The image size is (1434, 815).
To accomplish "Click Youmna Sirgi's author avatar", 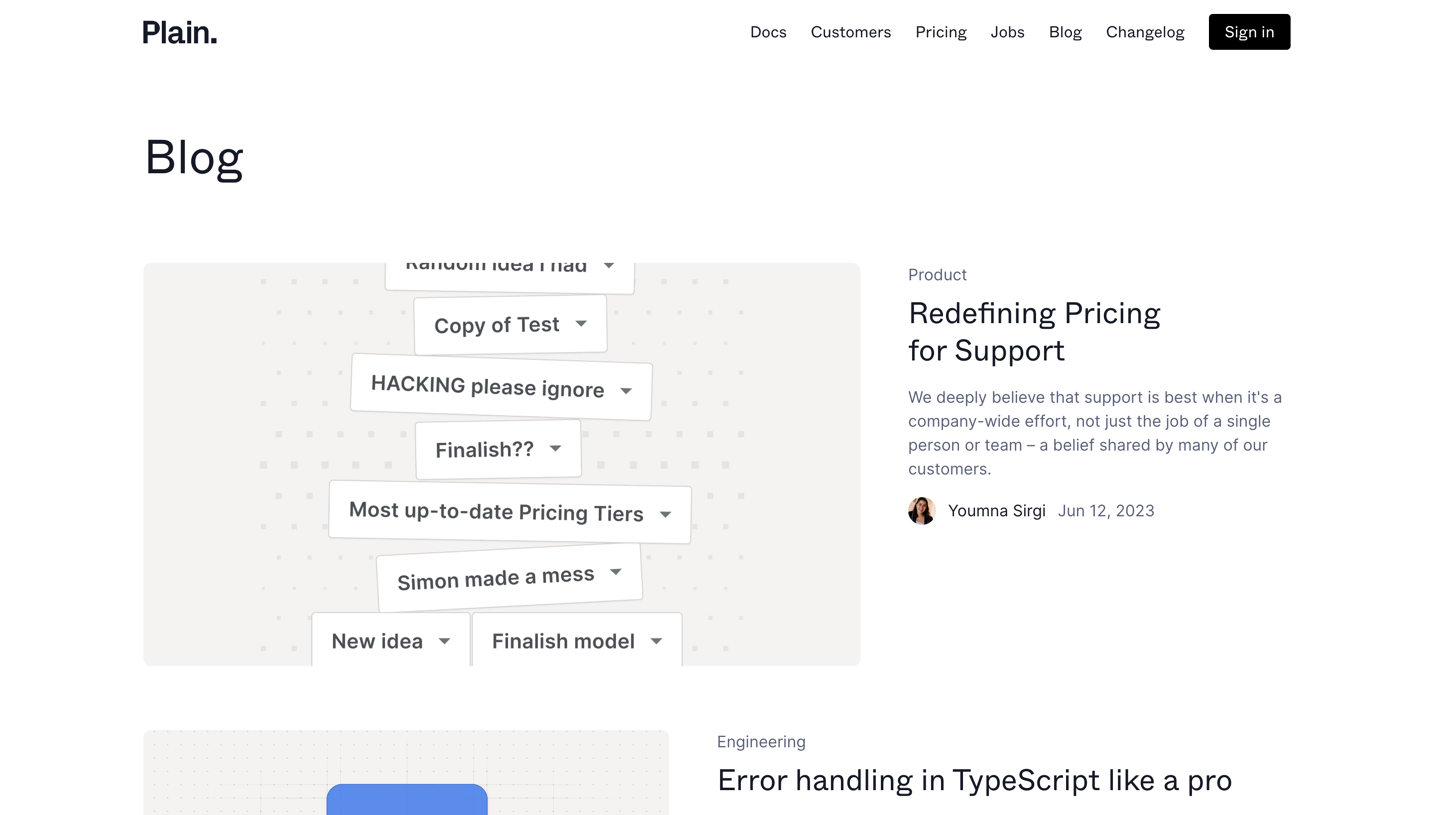I will (x=922, y=510).
